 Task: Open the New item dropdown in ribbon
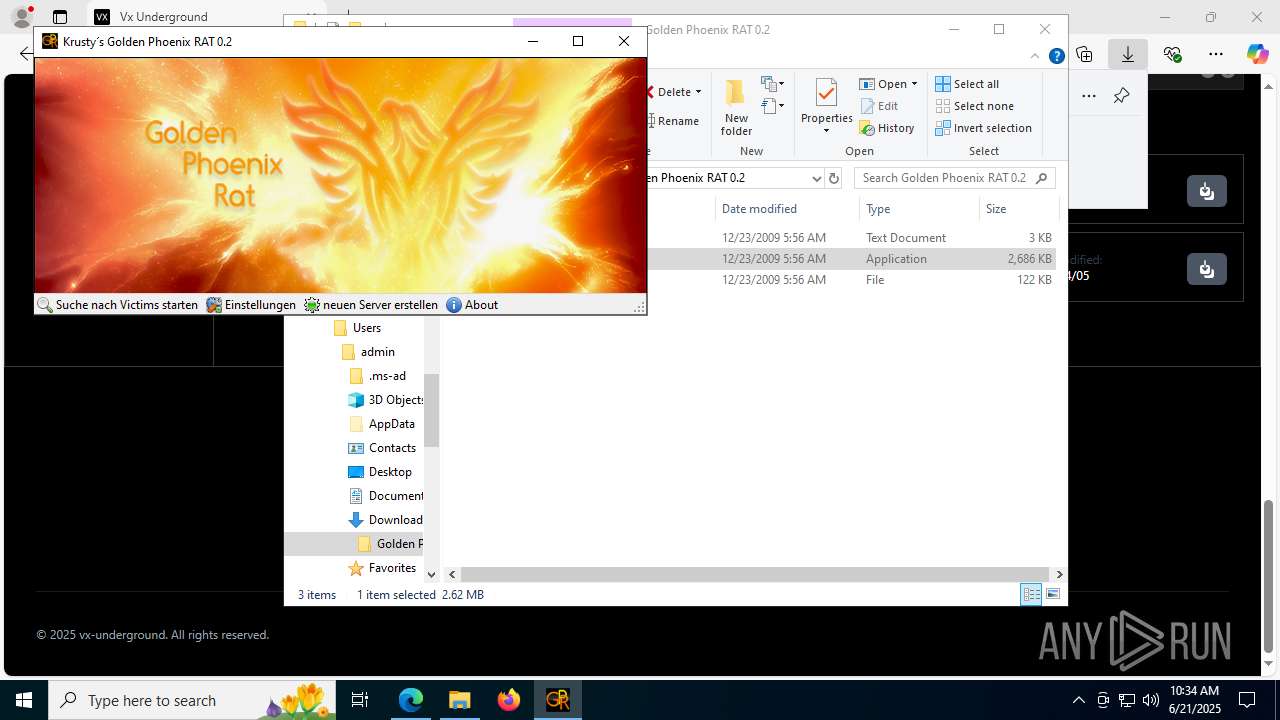point(772,84)
